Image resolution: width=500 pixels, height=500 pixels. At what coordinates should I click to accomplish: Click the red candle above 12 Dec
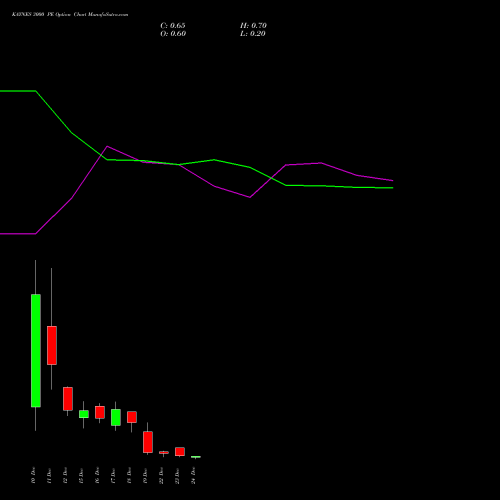tap(68, 399)
